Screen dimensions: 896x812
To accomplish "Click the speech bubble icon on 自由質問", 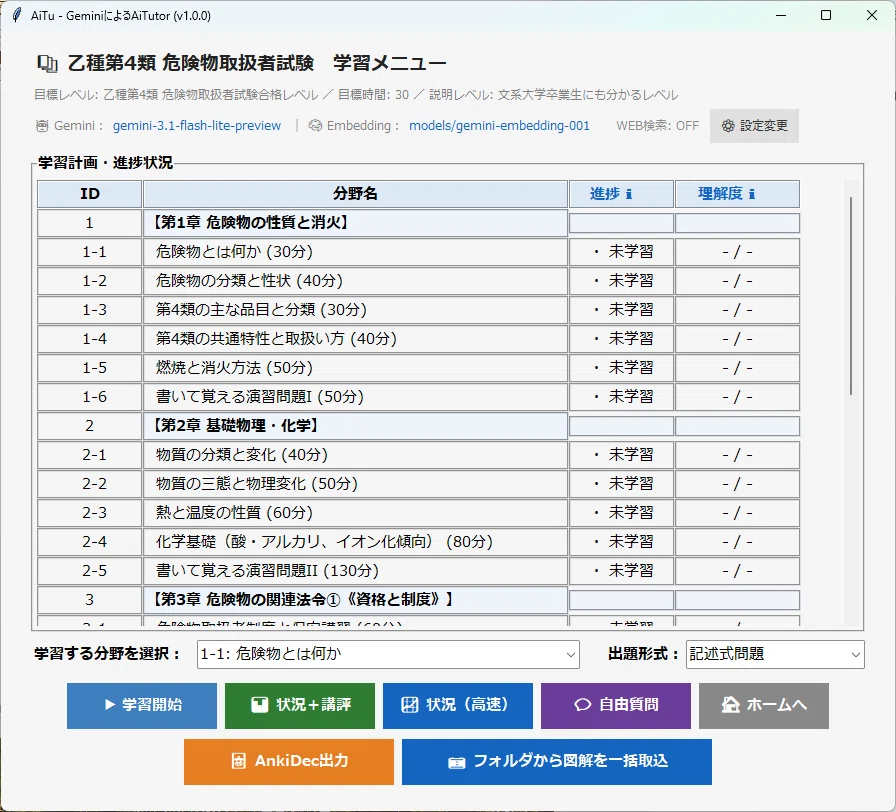I will coord(582,705).
